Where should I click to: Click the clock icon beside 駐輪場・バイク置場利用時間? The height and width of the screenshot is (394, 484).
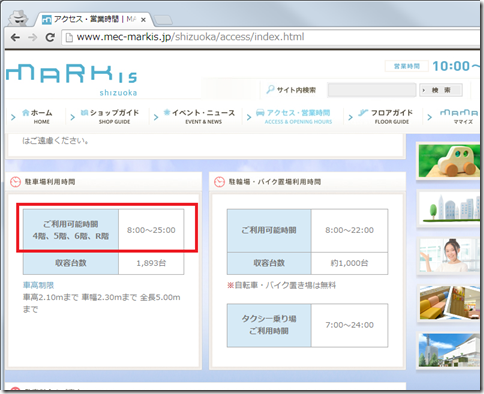pyautogui.click(x=219, y=182)
